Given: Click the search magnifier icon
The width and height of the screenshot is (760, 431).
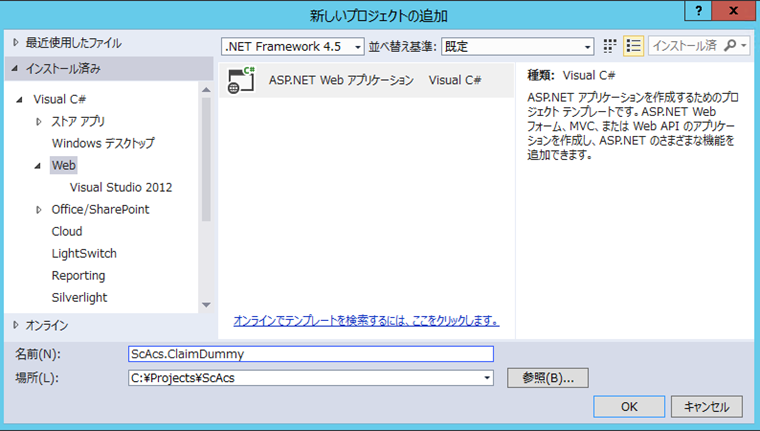Looking at the screenshot, I should click(x=729, y=46).
